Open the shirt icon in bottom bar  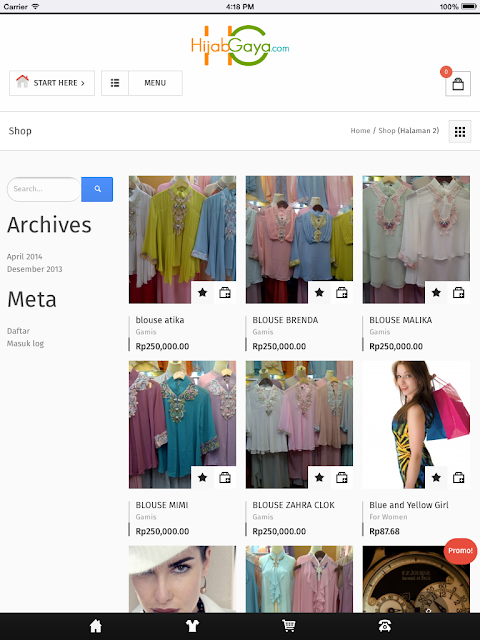point(192,626)
